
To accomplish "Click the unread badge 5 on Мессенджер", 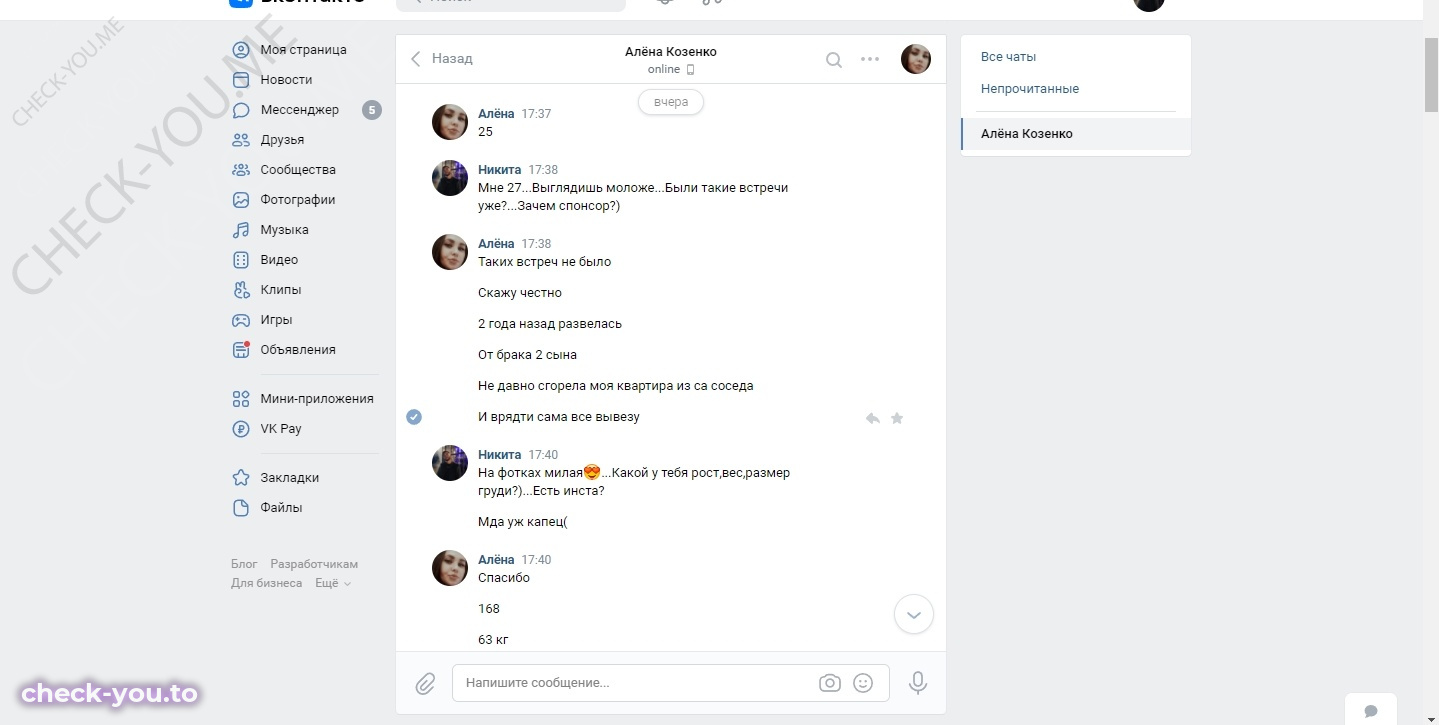I will point(372,110).
